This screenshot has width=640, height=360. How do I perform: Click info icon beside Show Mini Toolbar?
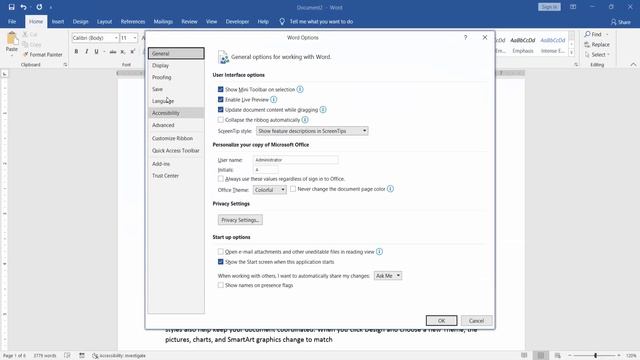pyautogui.click(x=300, y=89)
